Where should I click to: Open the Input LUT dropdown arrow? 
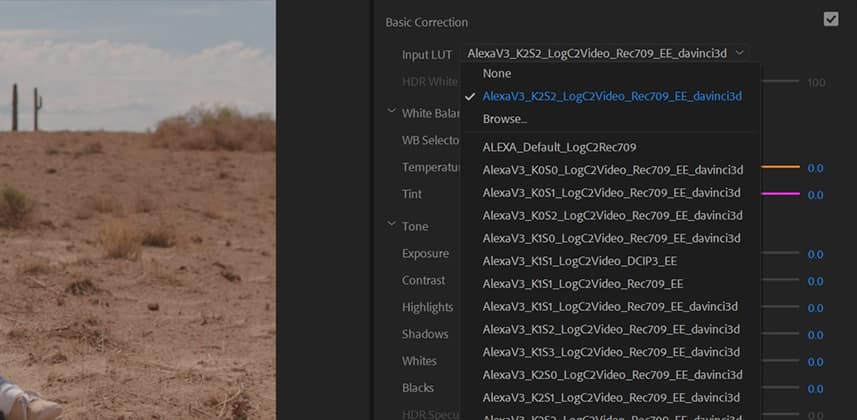[x=739, y=52]
